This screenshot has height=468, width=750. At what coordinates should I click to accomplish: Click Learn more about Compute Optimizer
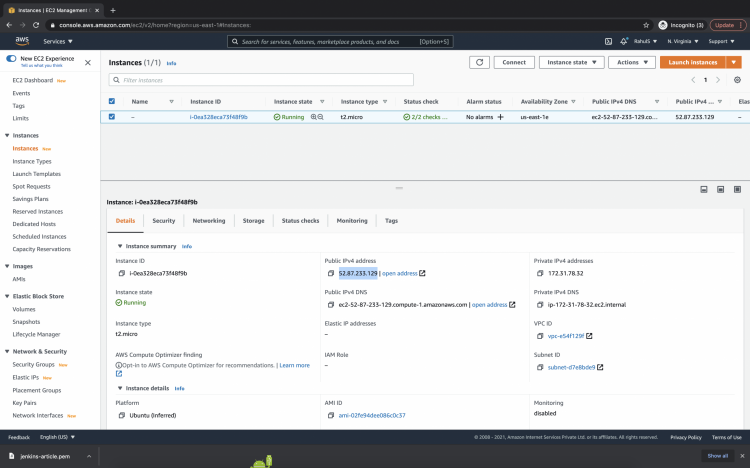coord(295,365)
